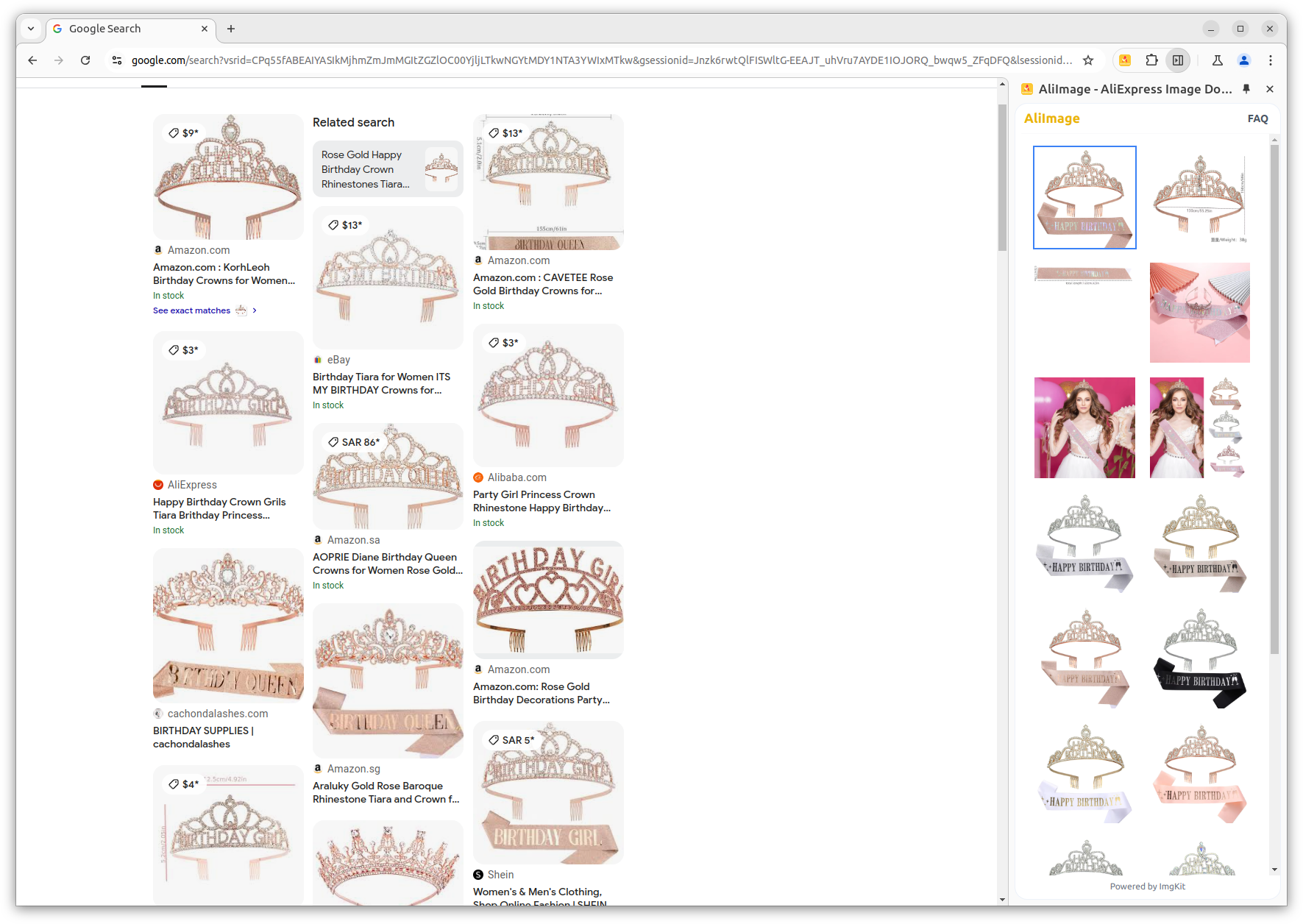Bookmark this page with the star icon
This screenshot has height=924, width=1303.
1088,60
